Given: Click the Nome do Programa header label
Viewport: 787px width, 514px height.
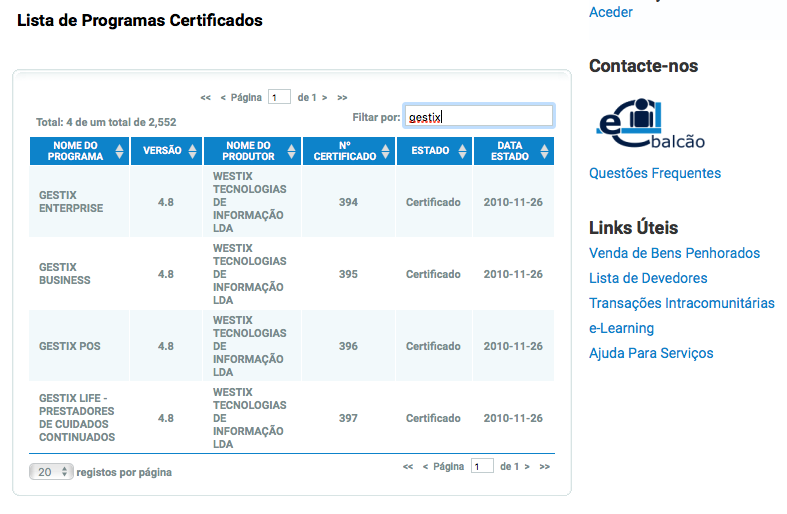Looking at the screenshot, I should tap(75, 151).
